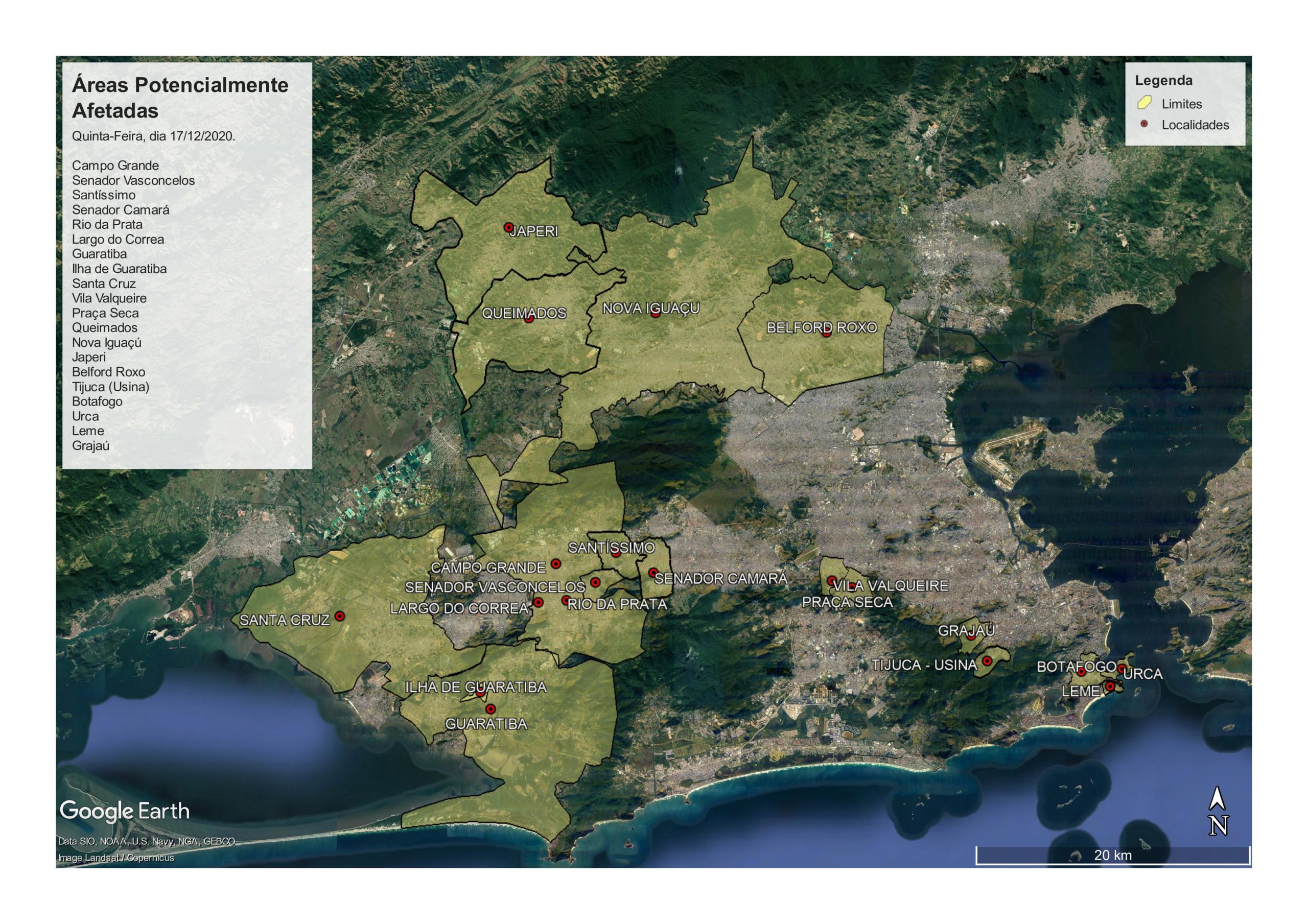Click the Google Earth logo
The image size is (1308, 924).
124,811
